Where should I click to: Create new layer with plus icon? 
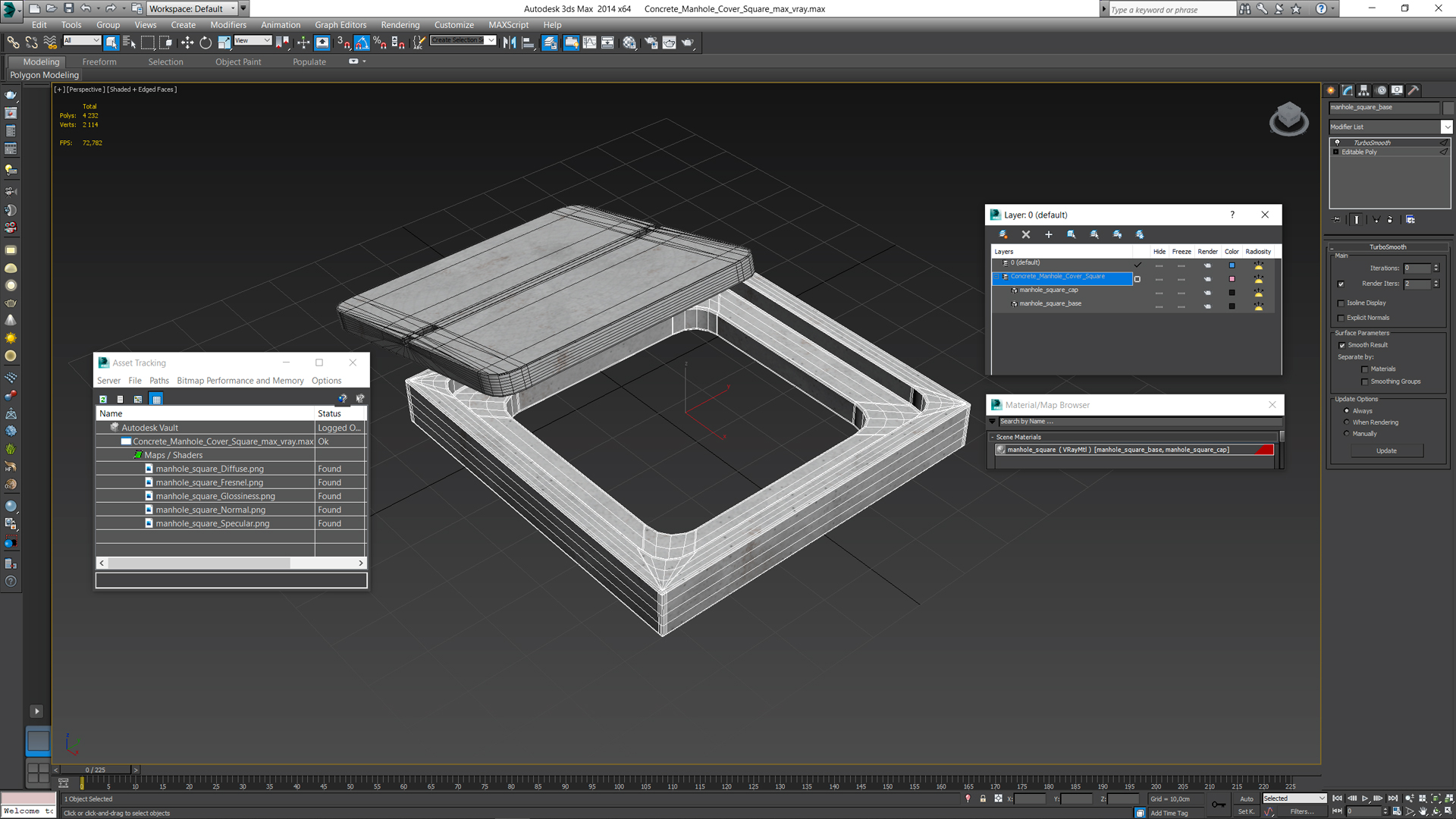pos(1048,234)
